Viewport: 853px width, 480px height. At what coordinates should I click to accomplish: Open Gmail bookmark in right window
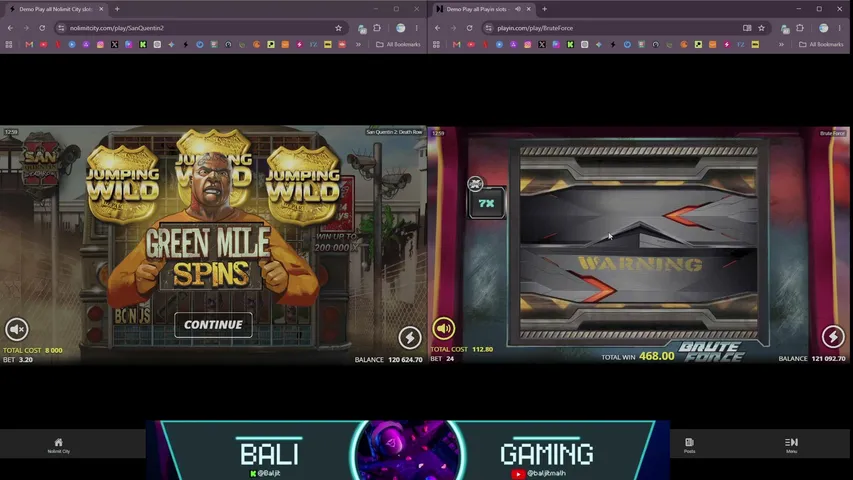456,45
